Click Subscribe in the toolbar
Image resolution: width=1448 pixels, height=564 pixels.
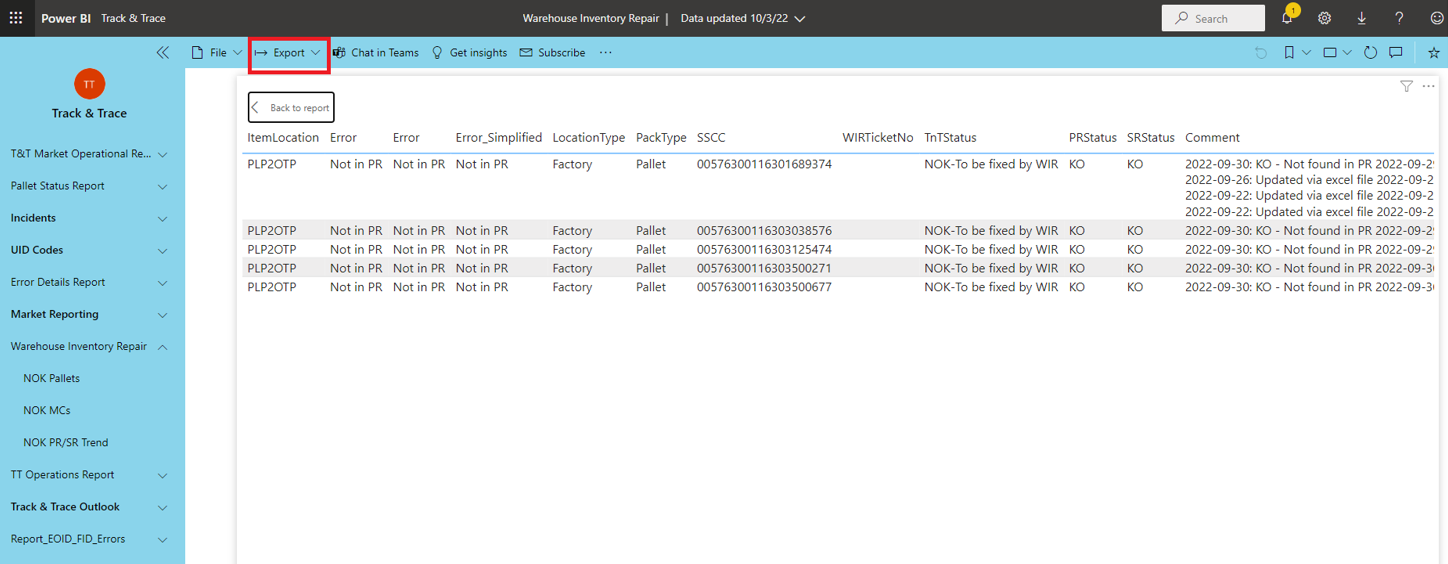pos(552,53)
